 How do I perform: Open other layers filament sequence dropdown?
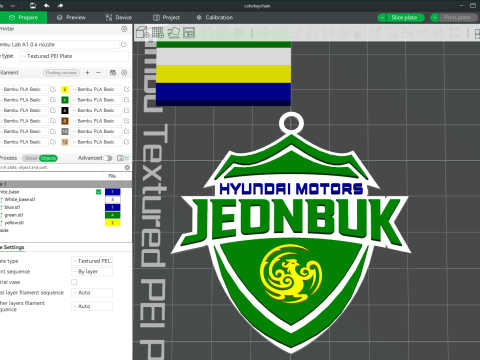click(92, 306)
